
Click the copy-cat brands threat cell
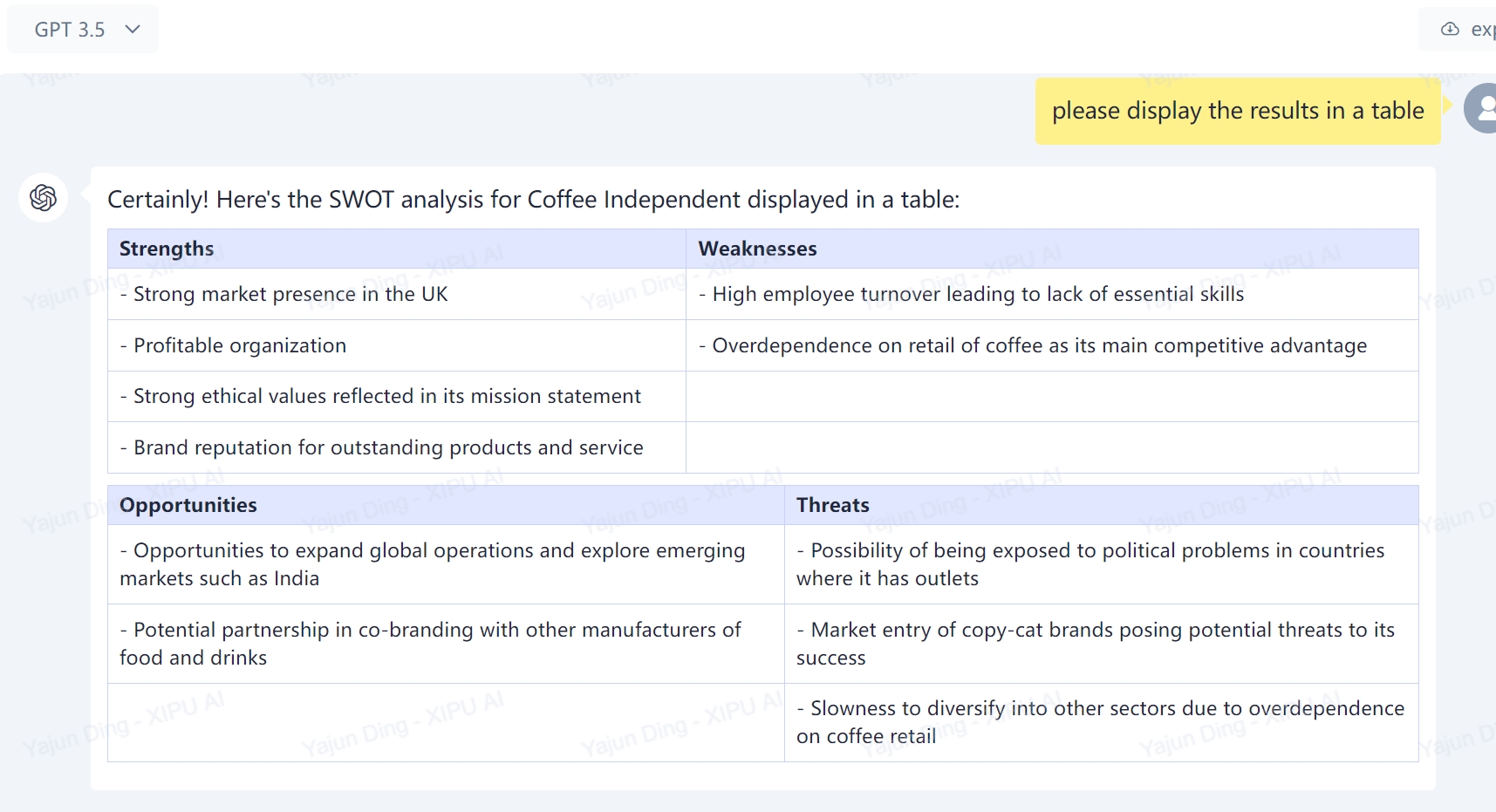tap(1095, 644)
